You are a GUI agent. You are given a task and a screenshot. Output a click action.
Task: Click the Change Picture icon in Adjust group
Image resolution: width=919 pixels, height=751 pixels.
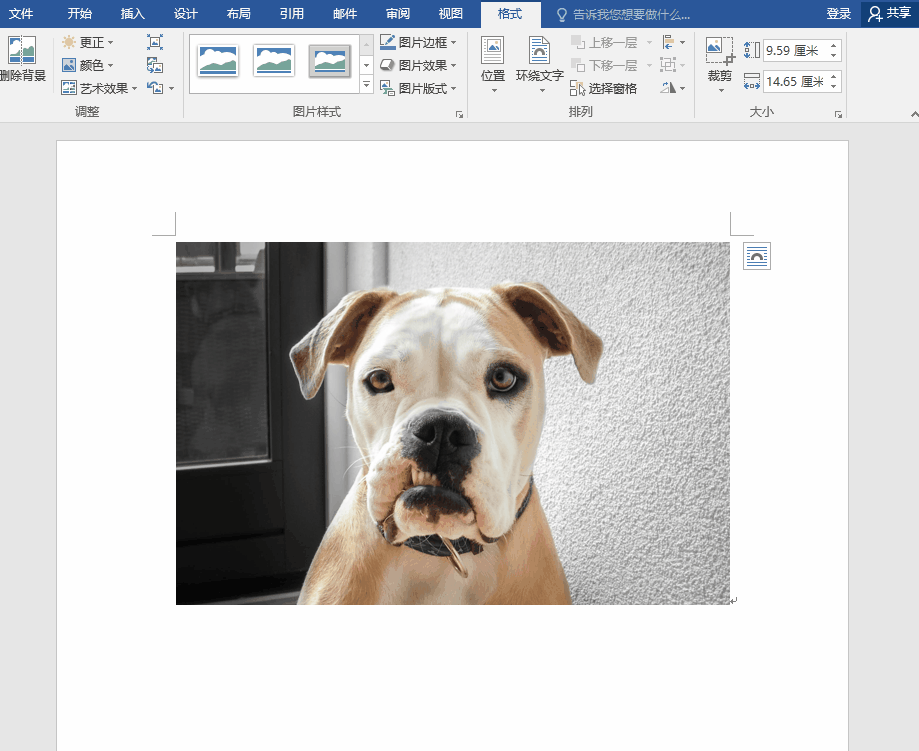154,65
